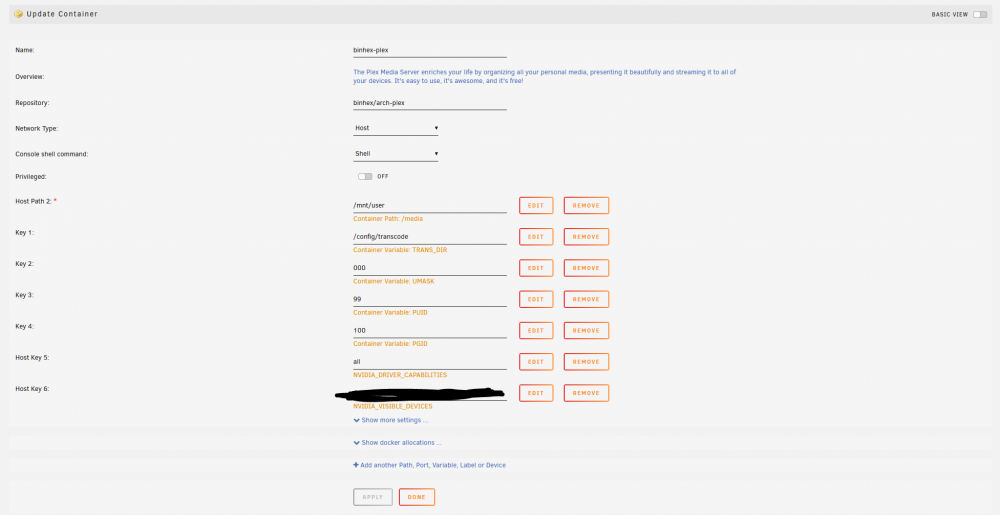Click the Repository field binhex/arch-plex
The image size is (1000, 515).
point(430,103)
